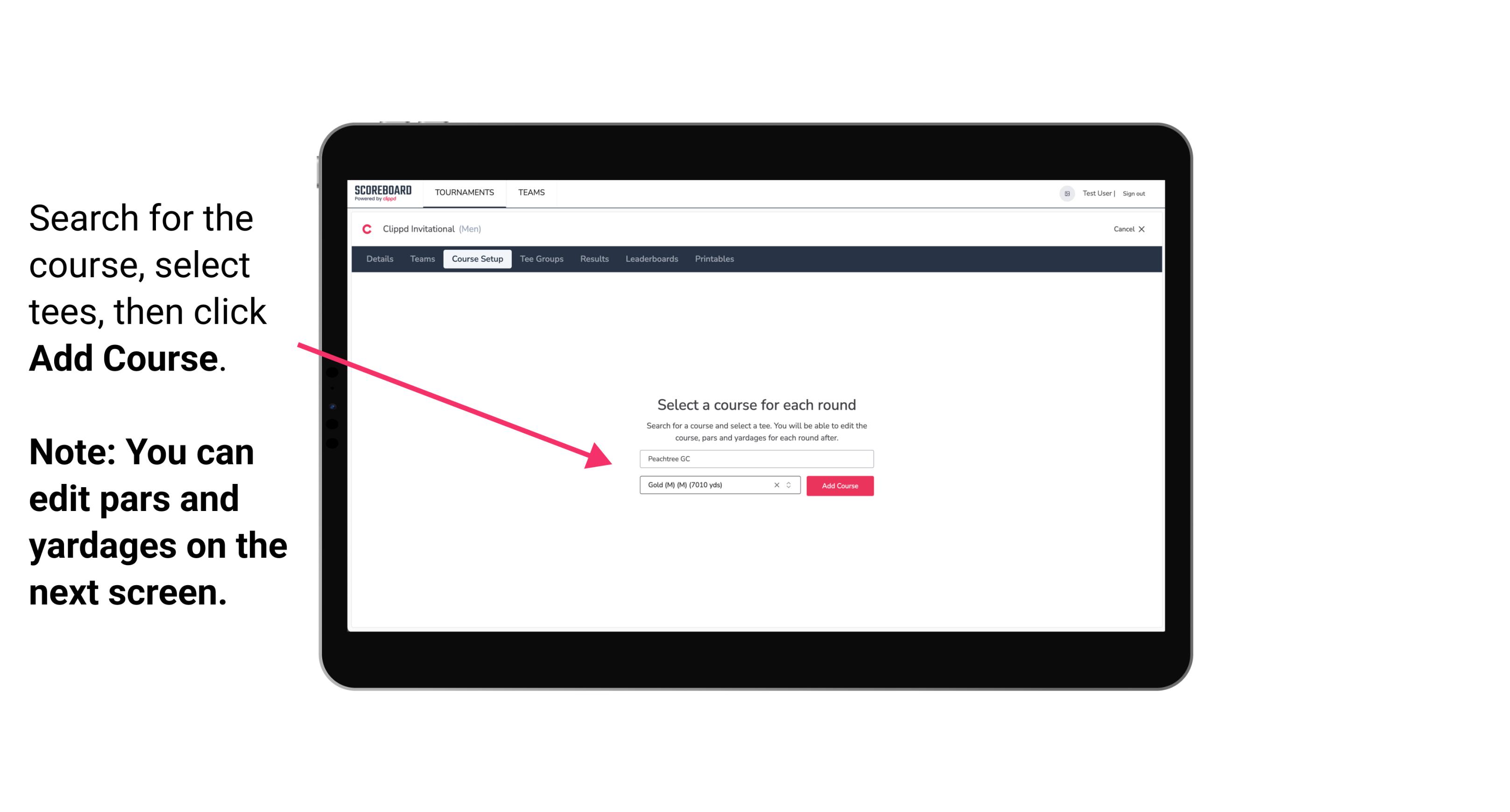Open the Tournaments menu item
The width and height of the screenshot is (1510, 812).
(x=464, y=192)
